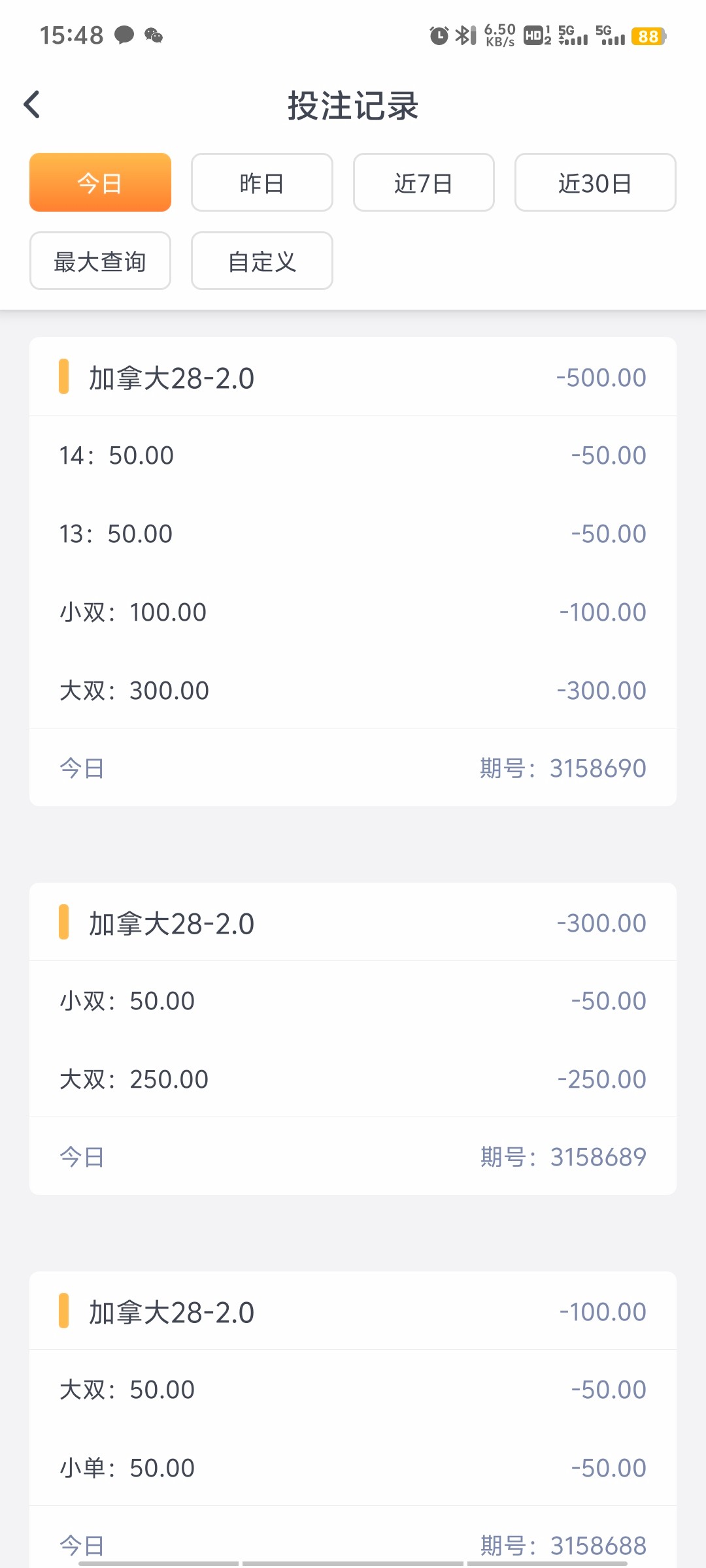Image resolution: width=706 pixels, height=1568 pixels.
Task: Tap the chat bubble notification icon
Action: click(x=124, y=35)
